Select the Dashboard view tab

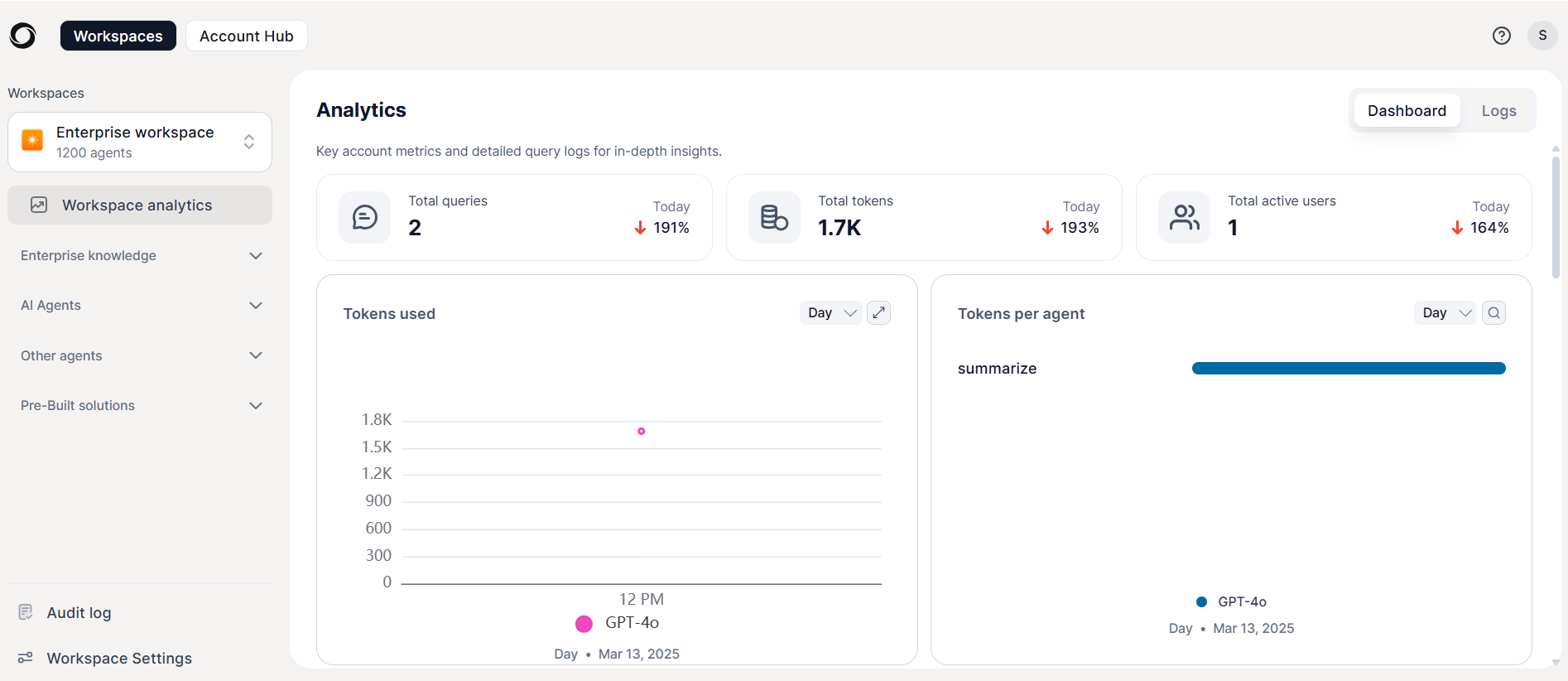[x=1407, y=110]
